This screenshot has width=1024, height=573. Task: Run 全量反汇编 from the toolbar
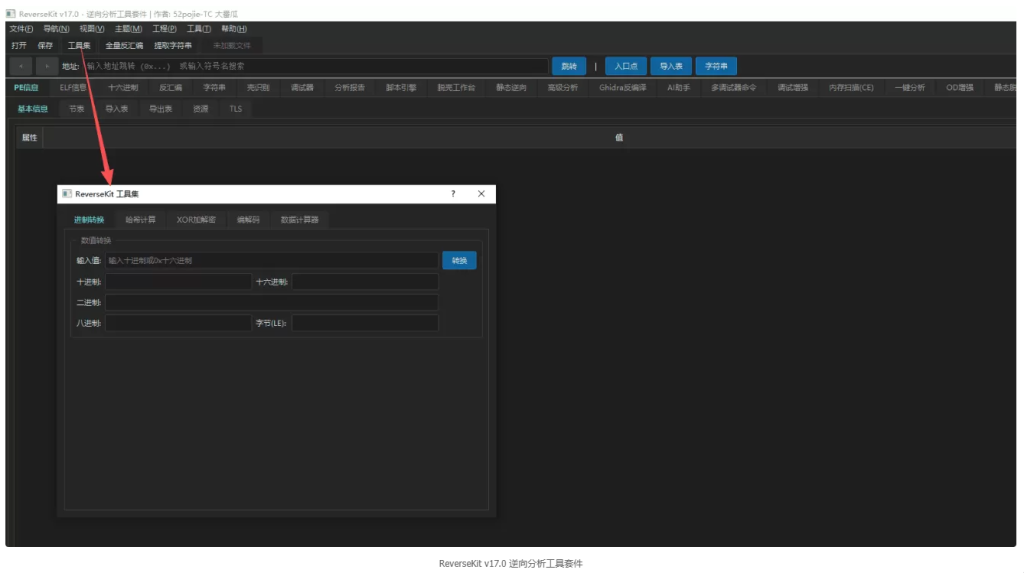(124, 46)
